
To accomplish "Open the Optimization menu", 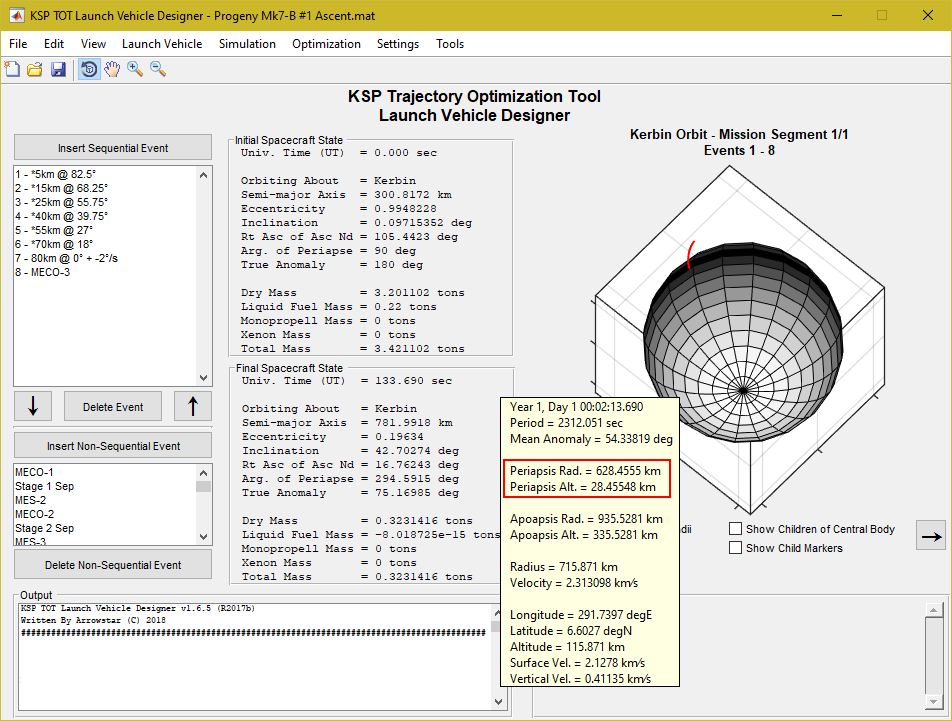I will pyautogui.click(x=326, y=44).
